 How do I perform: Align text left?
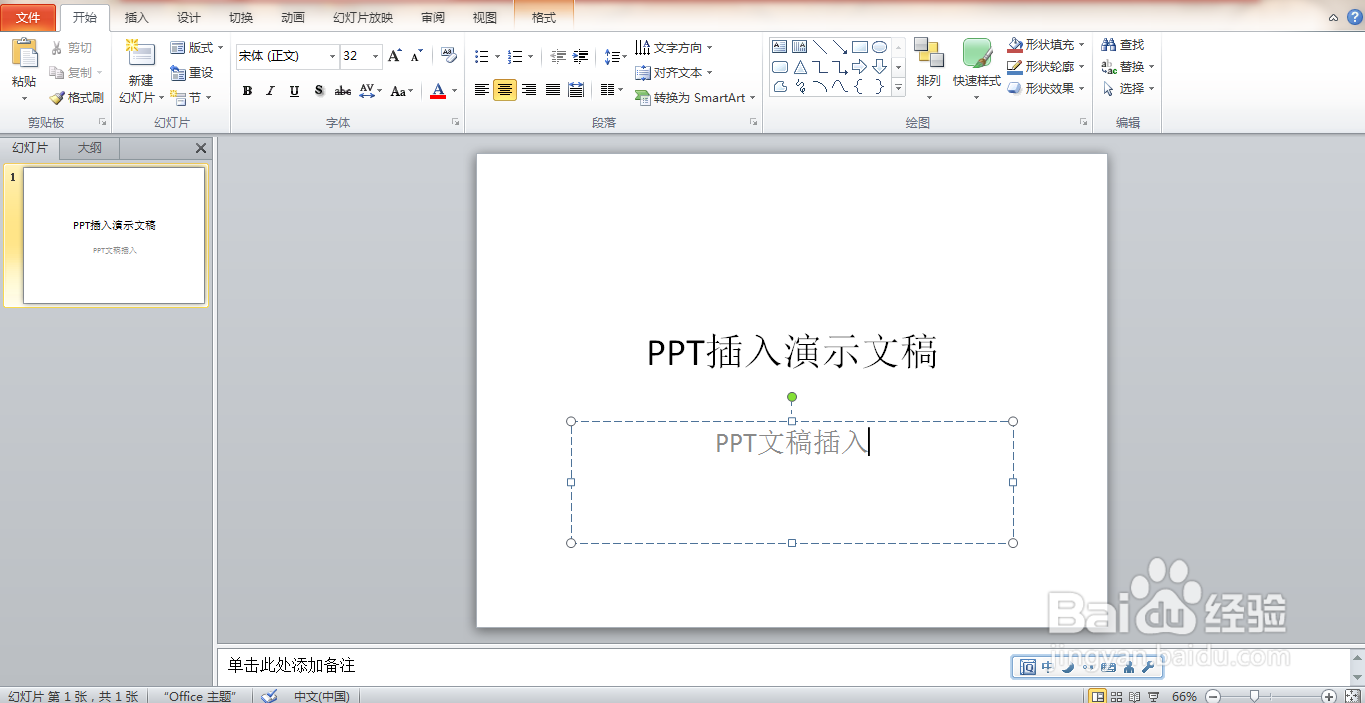coord(481,90)
